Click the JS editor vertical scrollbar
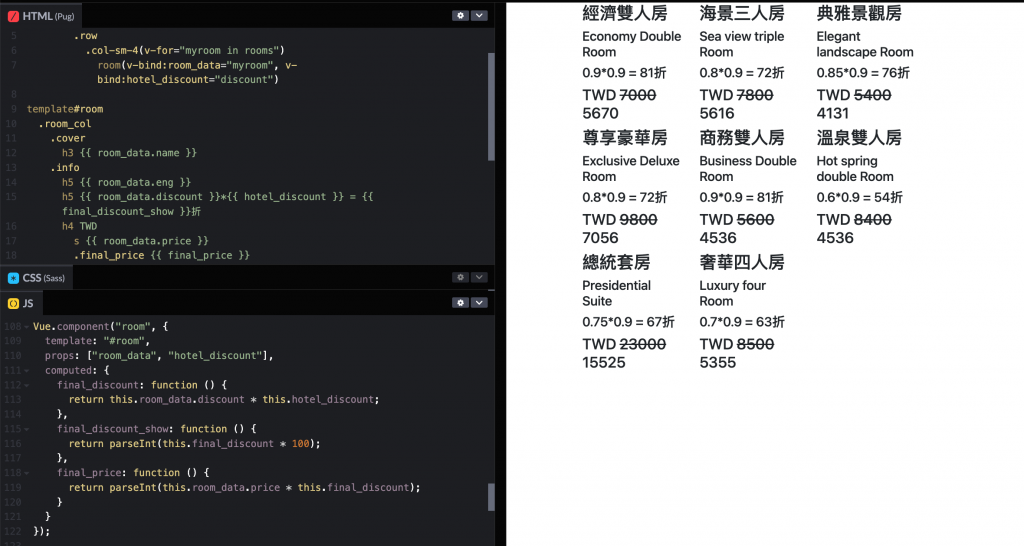The image size is (1024, 546). tap(491, 497)
